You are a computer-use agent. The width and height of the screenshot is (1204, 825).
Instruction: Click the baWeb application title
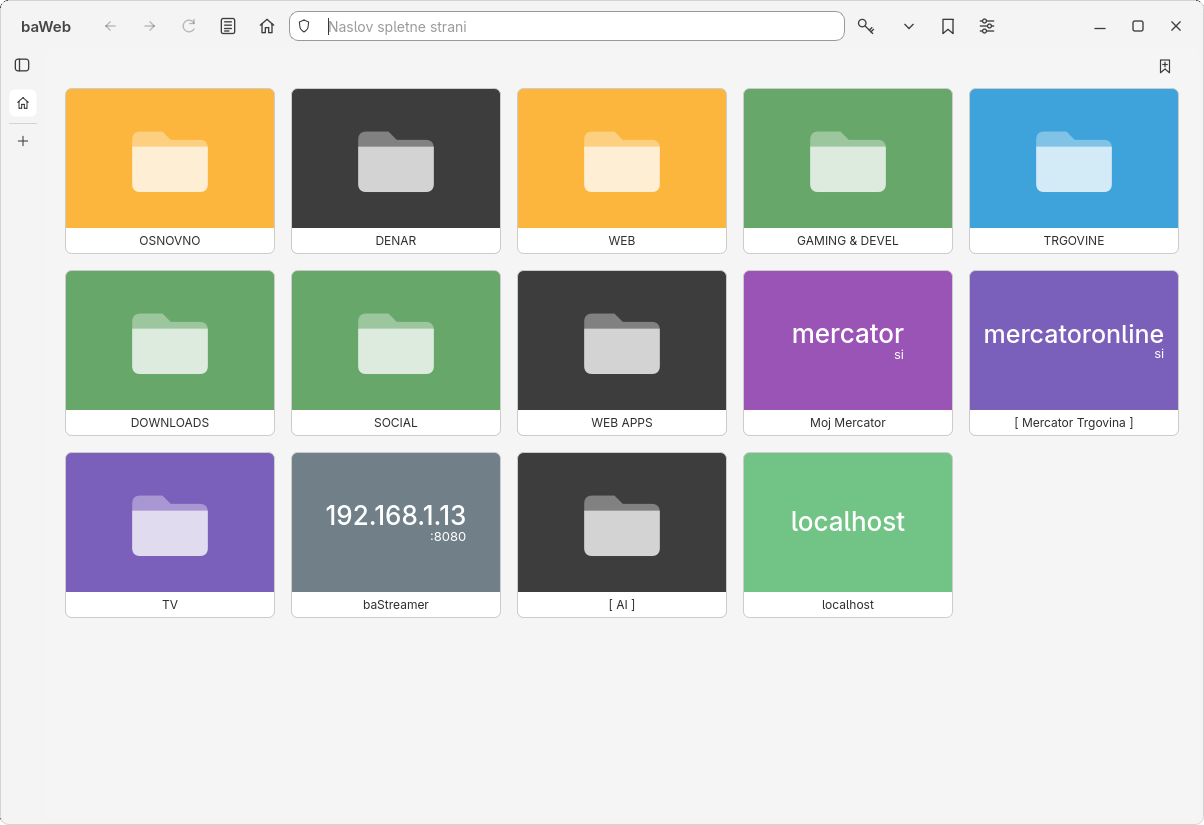pyautogui.click(x=46, y=26)
